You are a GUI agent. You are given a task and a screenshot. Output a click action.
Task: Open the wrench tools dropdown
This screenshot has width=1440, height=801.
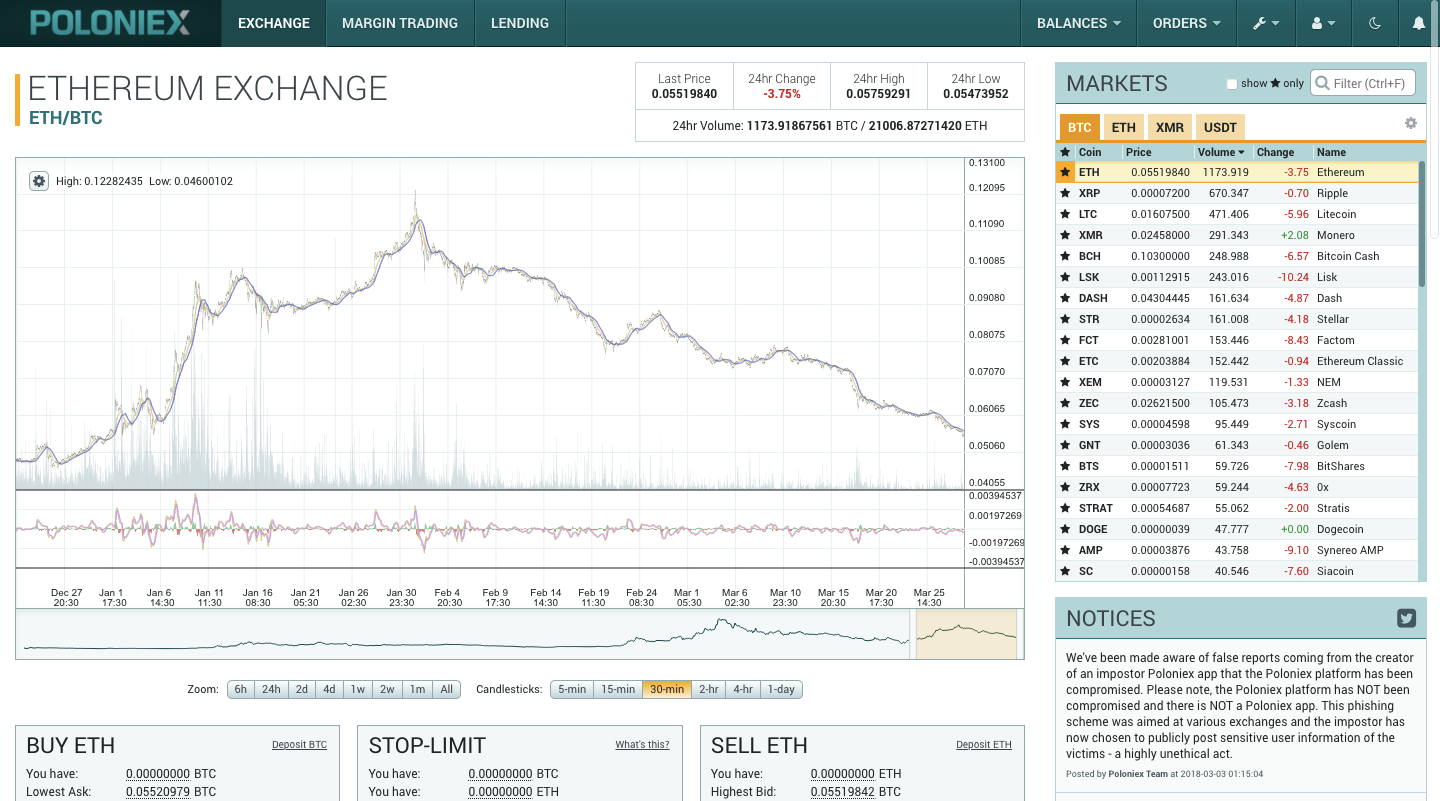point(1266,23)
